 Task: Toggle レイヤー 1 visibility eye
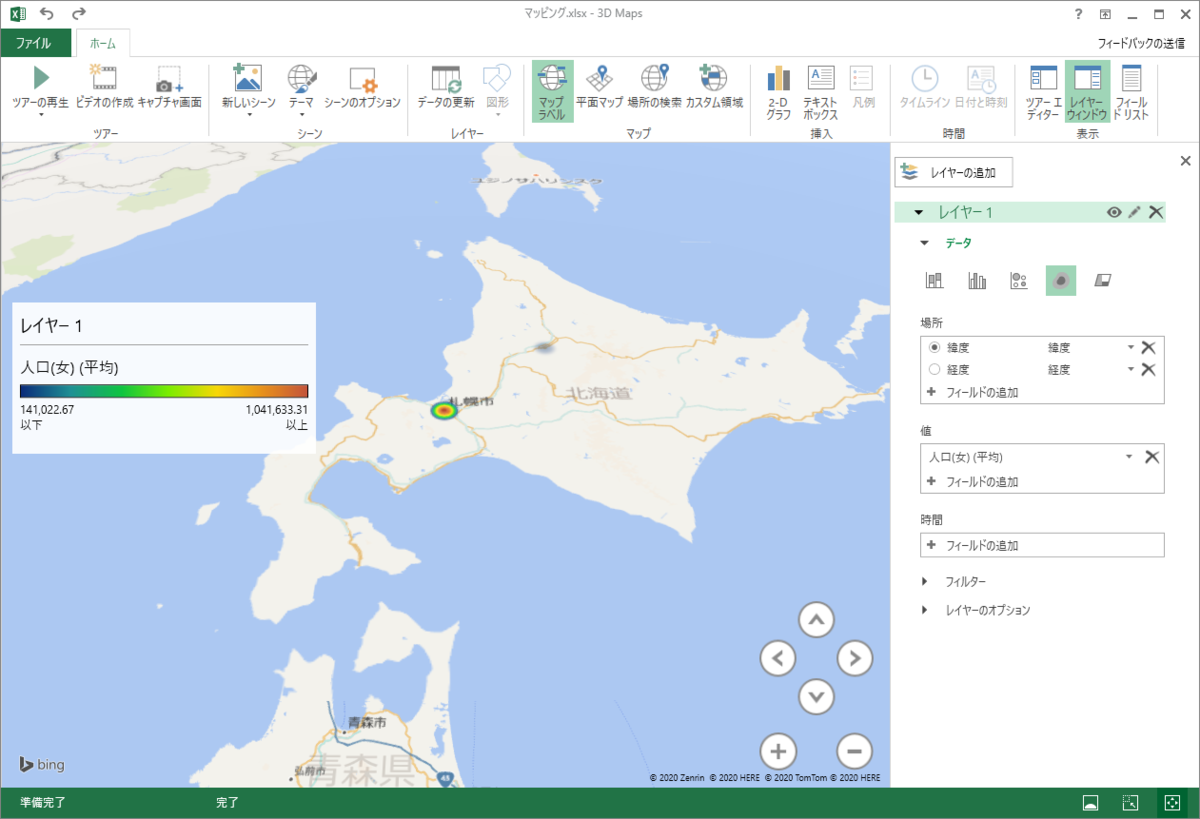click(1113, 212)
